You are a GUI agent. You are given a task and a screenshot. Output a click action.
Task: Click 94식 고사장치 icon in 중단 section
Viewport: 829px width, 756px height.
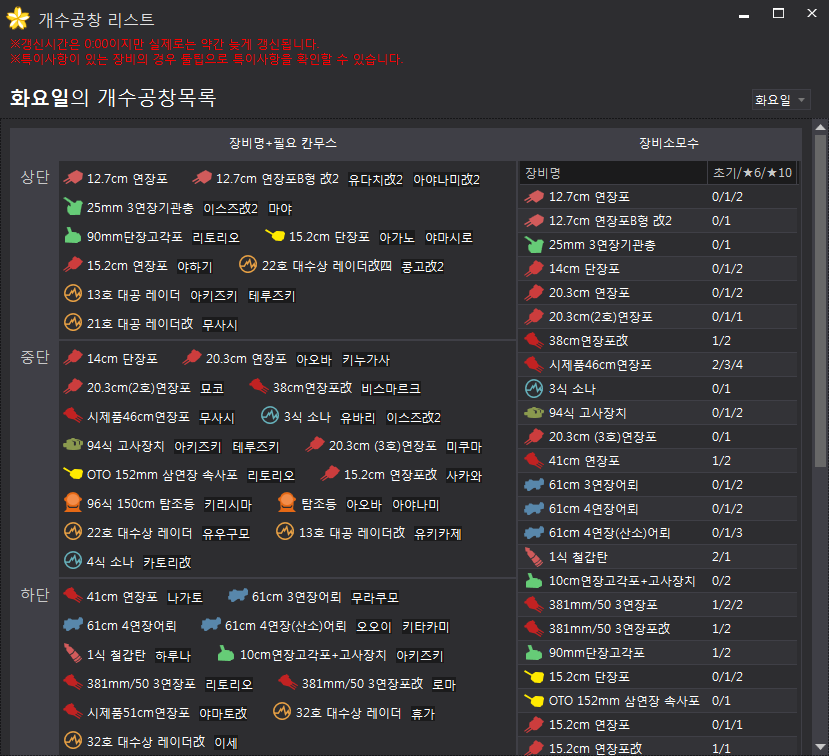72,446
